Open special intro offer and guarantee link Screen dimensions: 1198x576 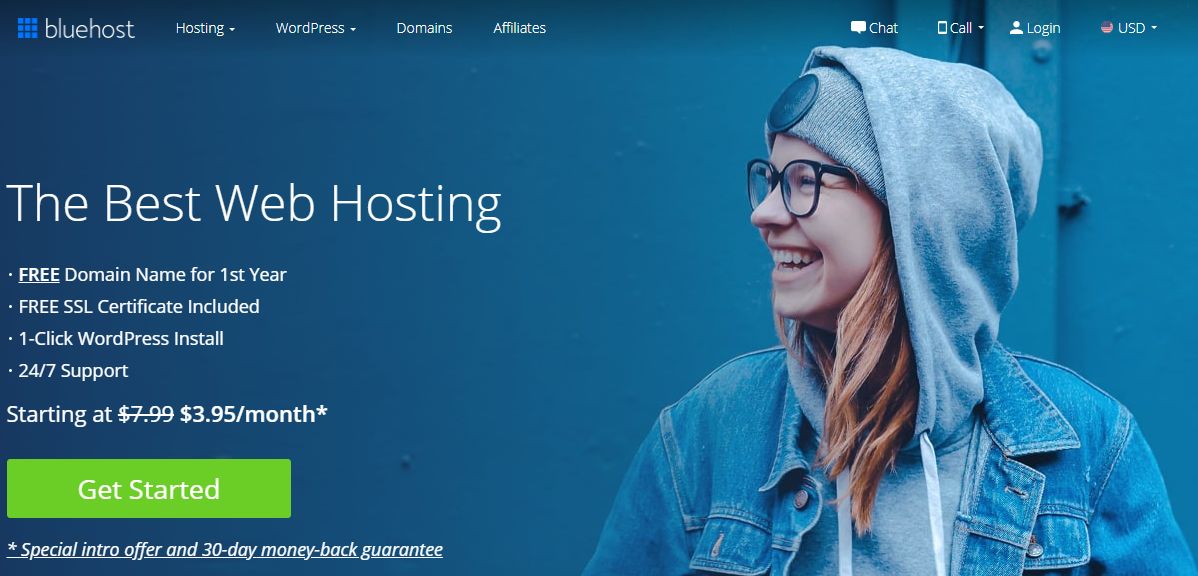pyautogui.click(x=225, y=549)
